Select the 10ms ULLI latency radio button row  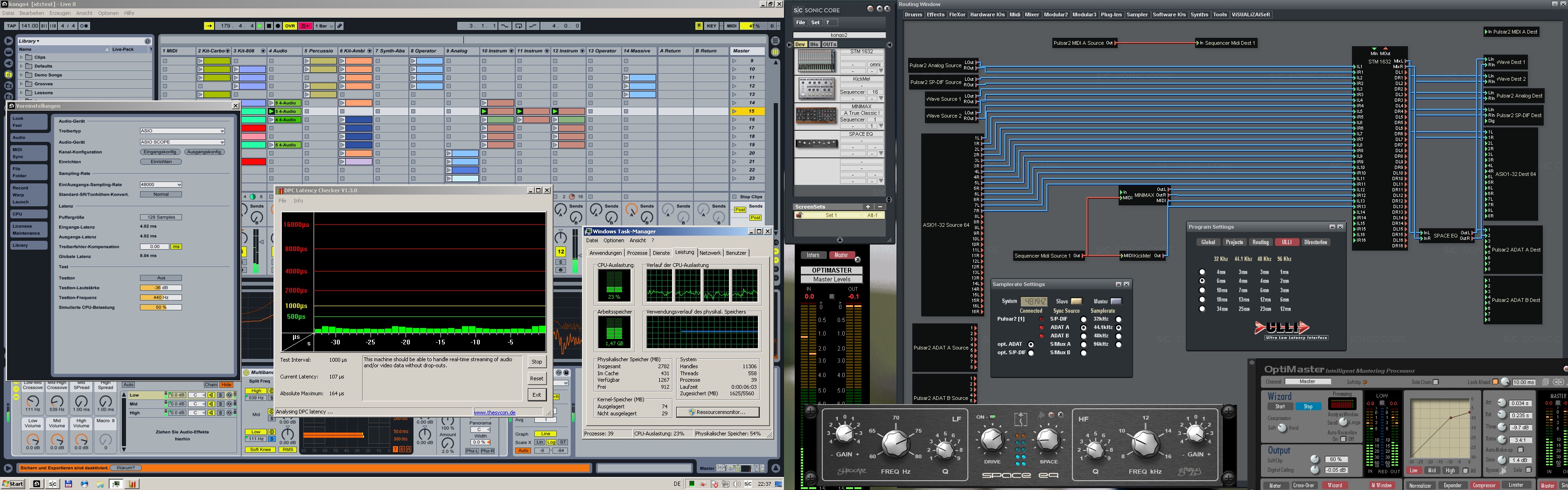tap(1202, 290)
